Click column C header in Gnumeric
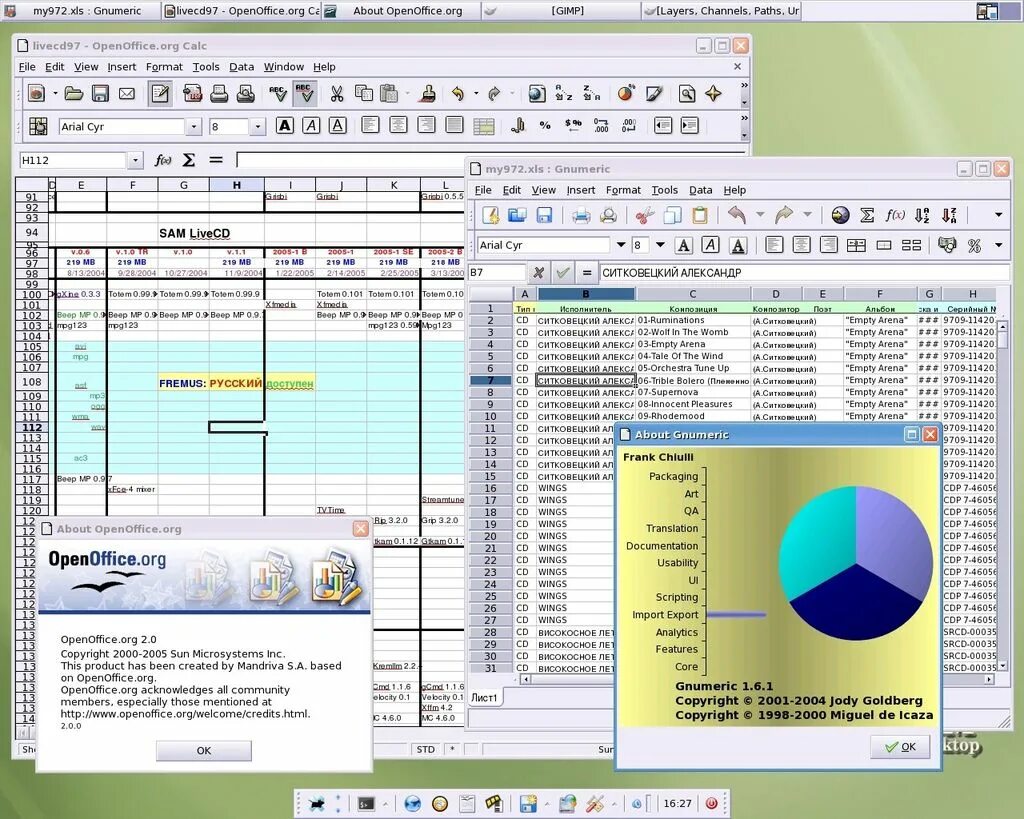1024x819 pixels. pos(692,295)
